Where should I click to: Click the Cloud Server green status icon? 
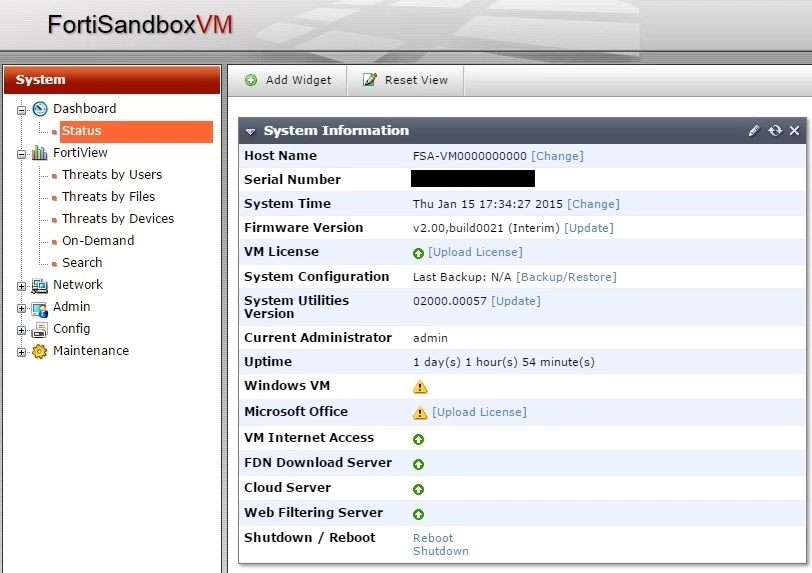click(418, 490)
